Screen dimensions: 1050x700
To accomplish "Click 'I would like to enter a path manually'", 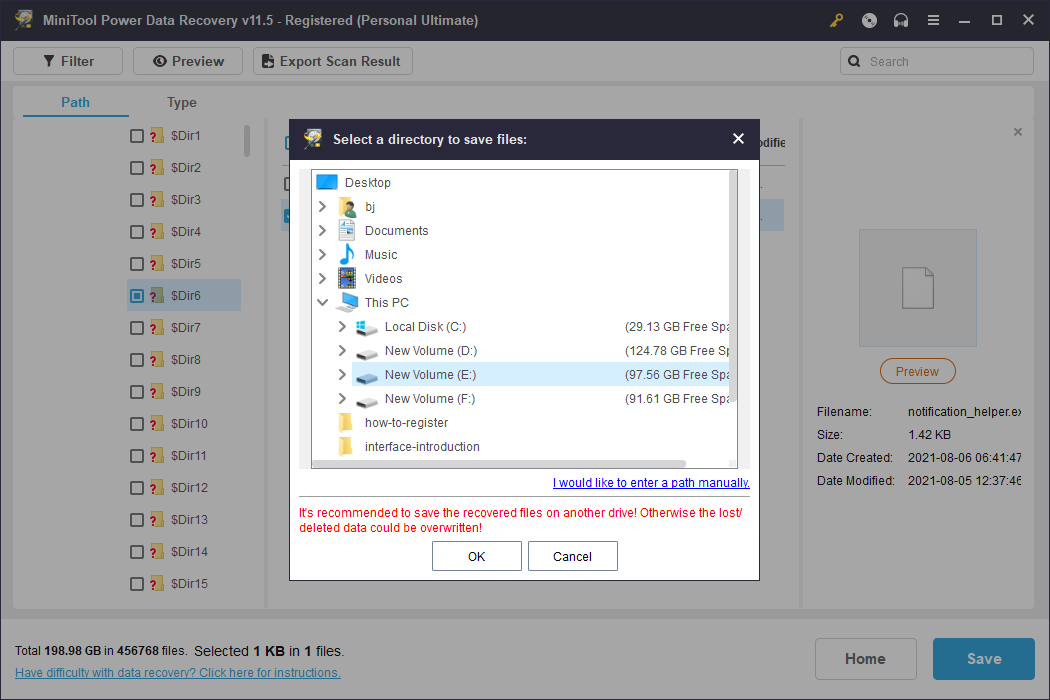I will click(x=651, y=482).
